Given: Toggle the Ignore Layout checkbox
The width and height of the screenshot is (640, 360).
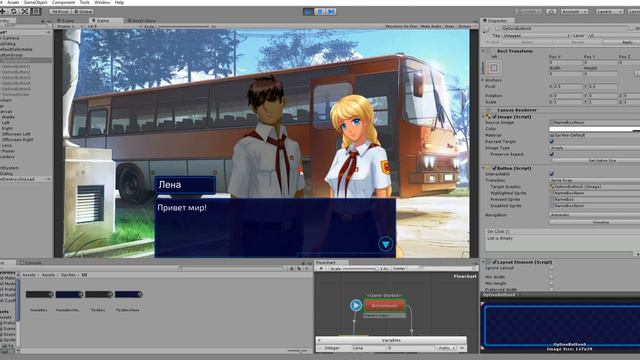Looking at the screenshot, I should [x=552, y=268].
